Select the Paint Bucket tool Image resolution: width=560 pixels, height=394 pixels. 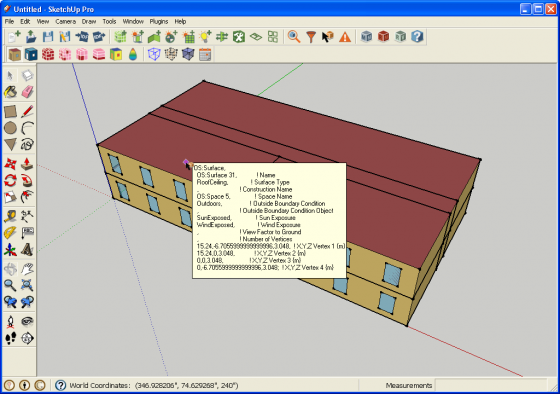[x=10, y=92]
